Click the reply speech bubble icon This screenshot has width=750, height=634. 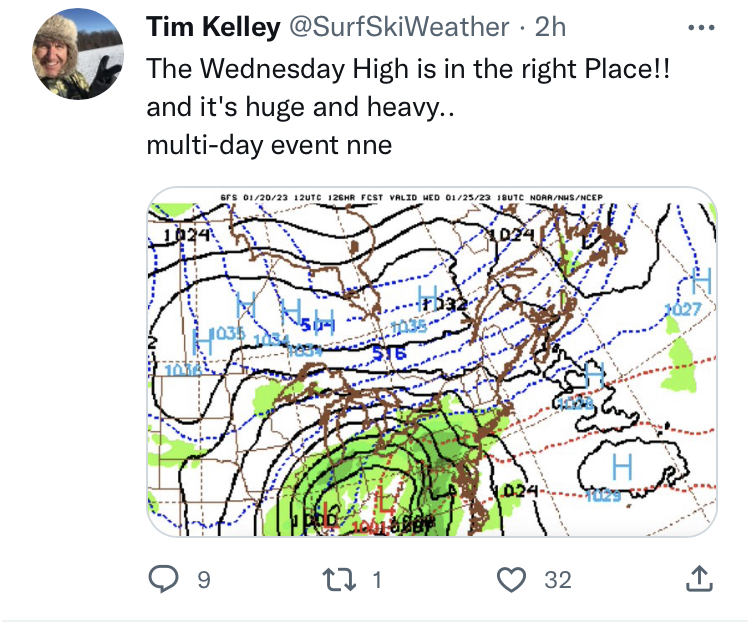click(x=163, y=579)
